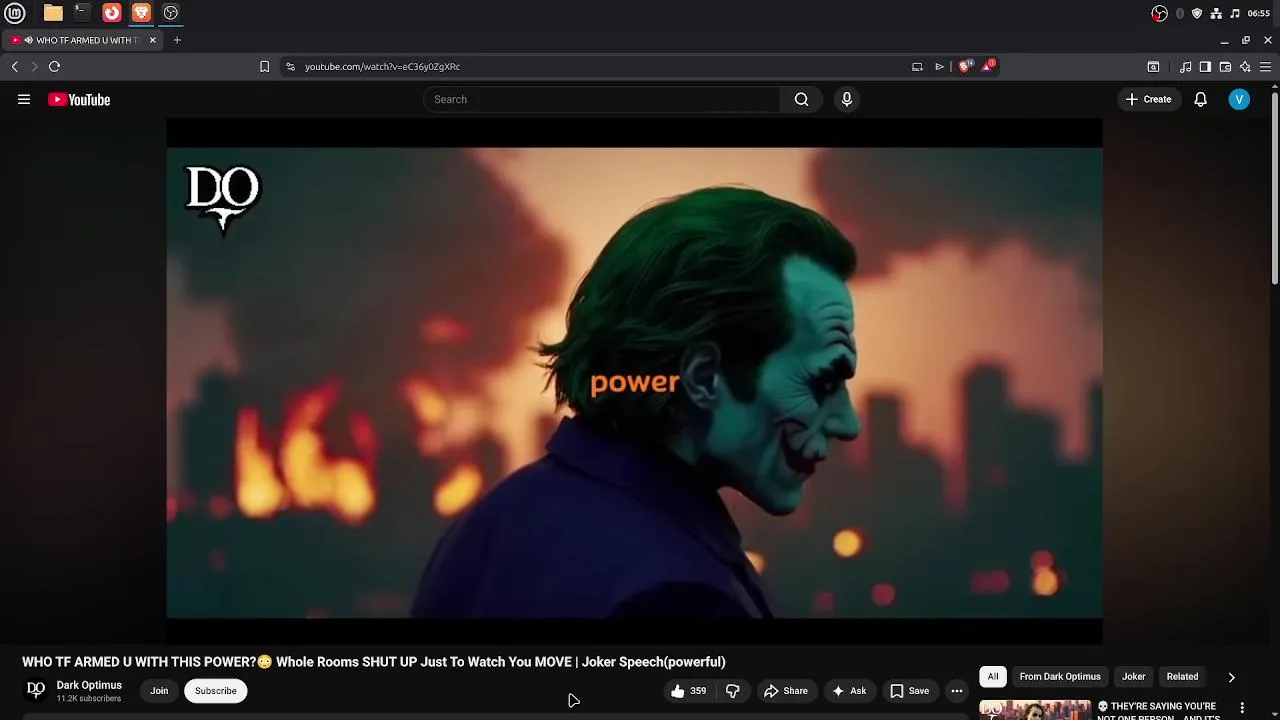Click the video player to pause
The height and width of the screenshot is (720, 1280).
point(634,382)
